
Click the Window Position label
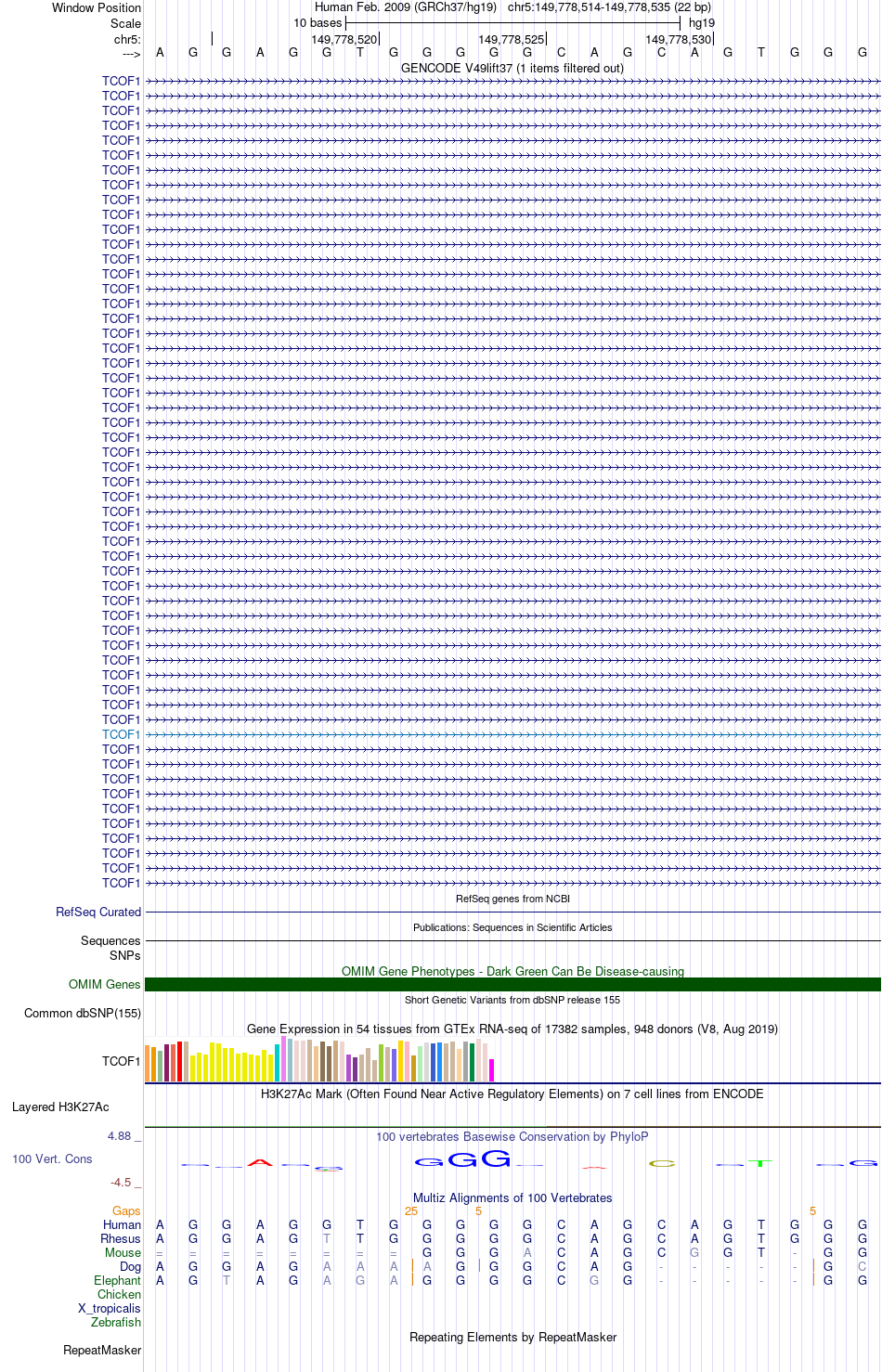(97, 7)
